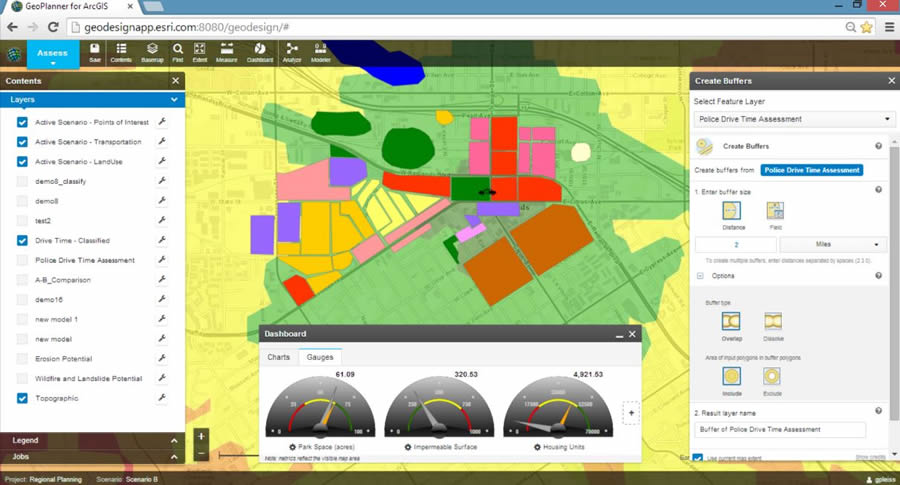Screen dimensions: 900x485
Task: Open wrench settings for LandUse layer
Action: coord(162,161)
